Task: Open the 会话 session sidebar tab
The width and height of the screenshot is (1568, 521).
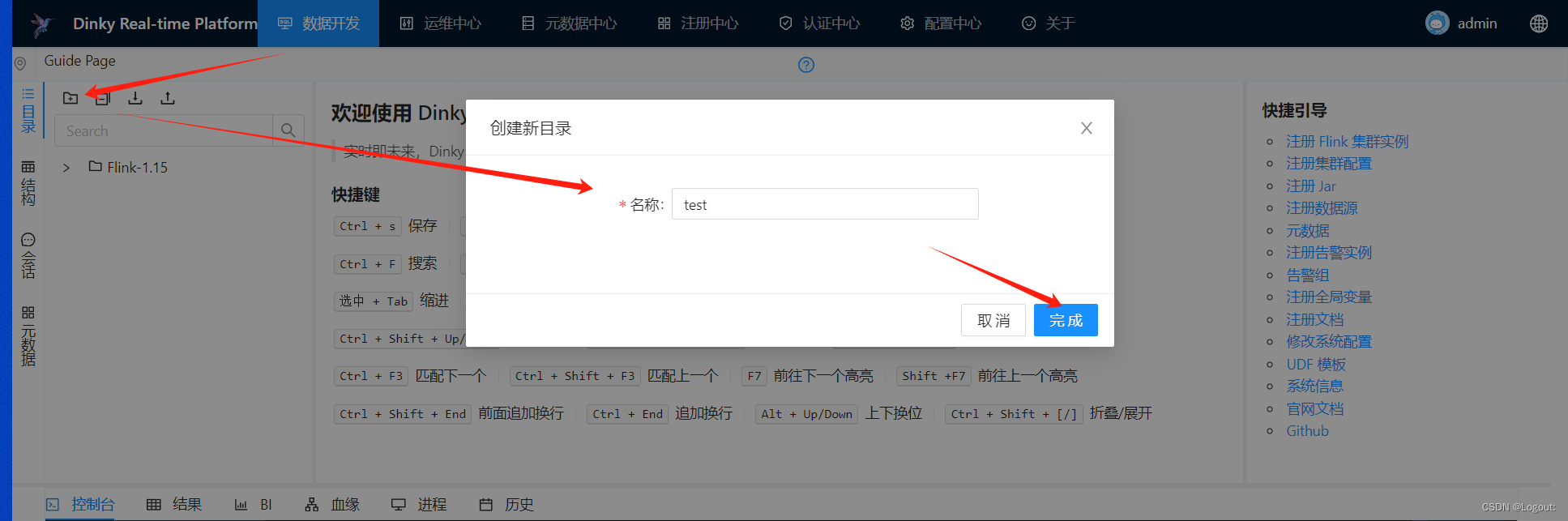Action: (x=28, y=256)
